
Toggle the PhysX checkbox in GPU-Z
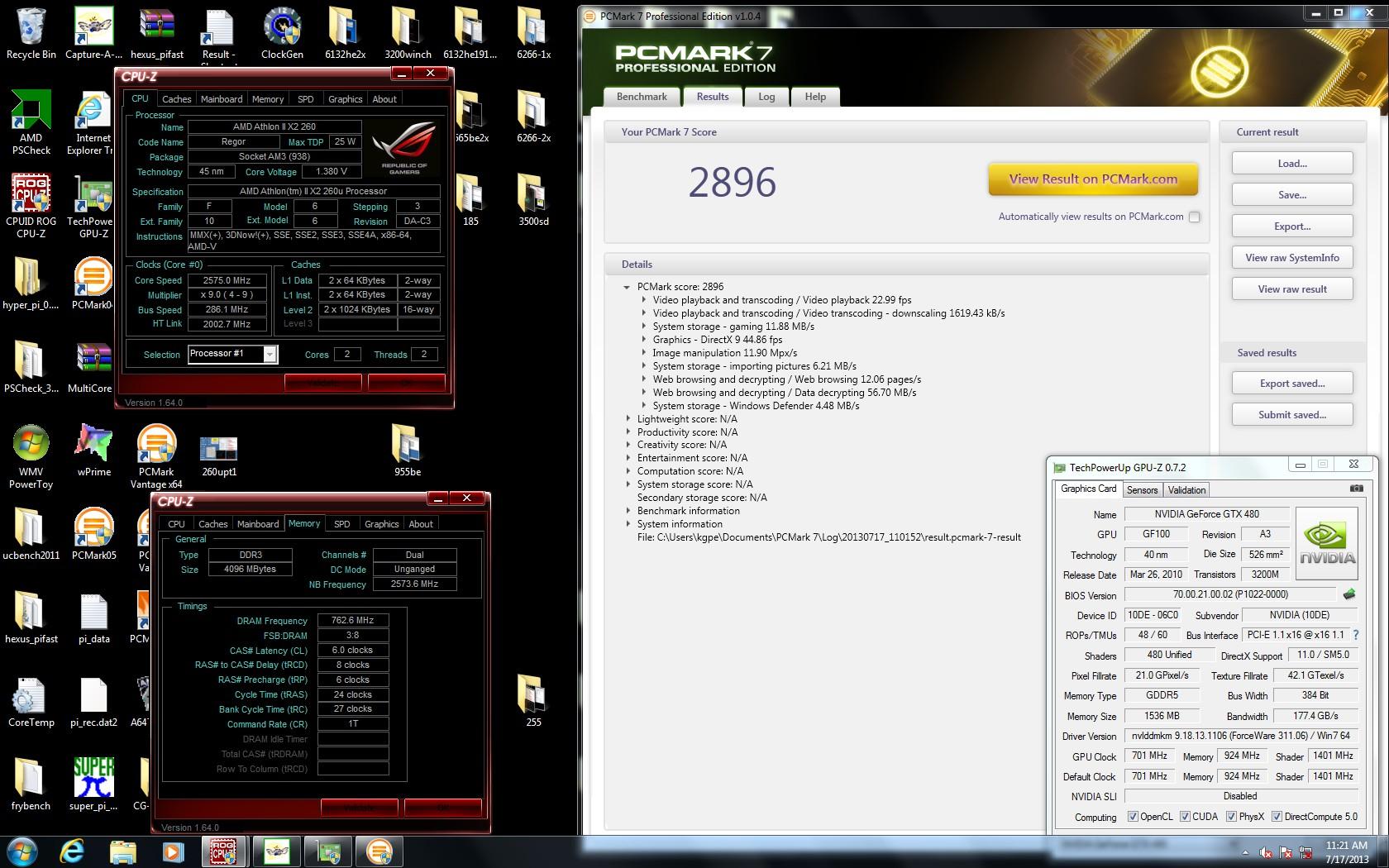point(1232,816)
